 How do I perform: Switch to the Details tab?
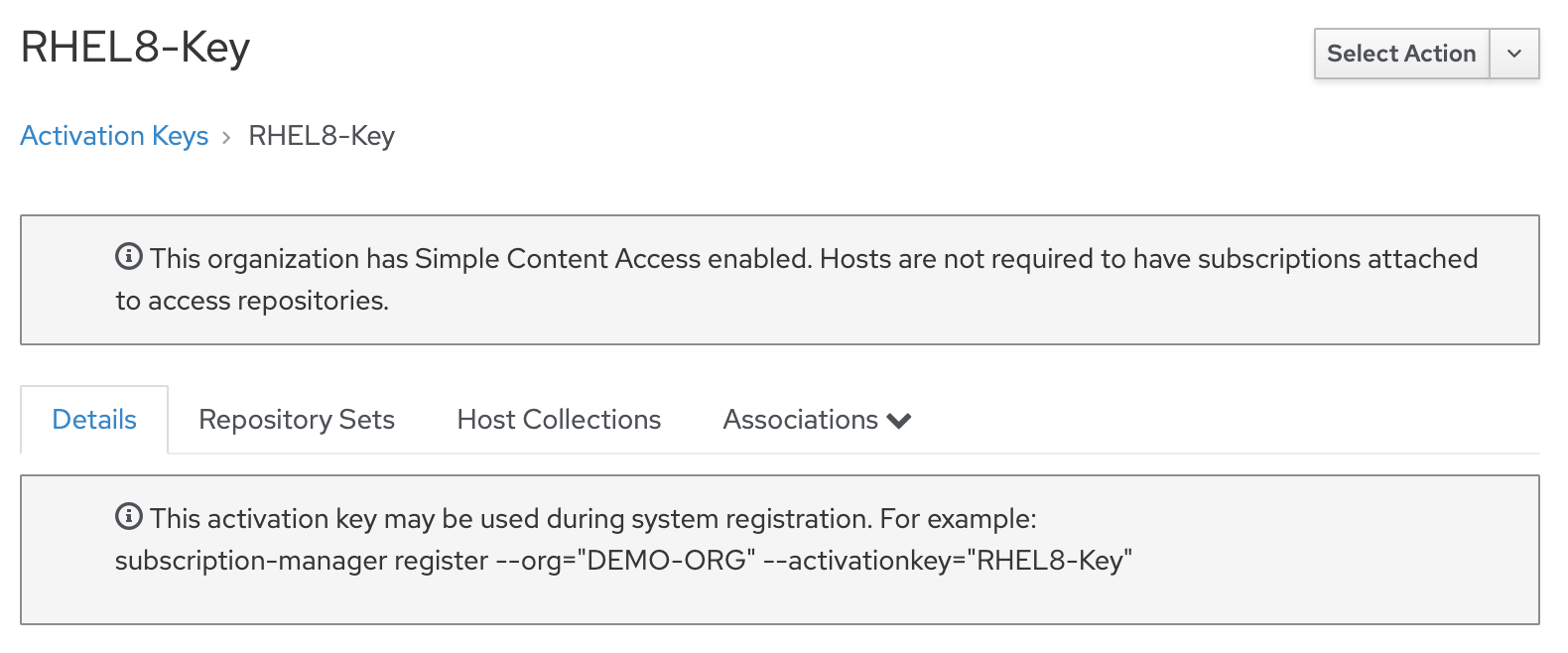[x=94, y=420]
